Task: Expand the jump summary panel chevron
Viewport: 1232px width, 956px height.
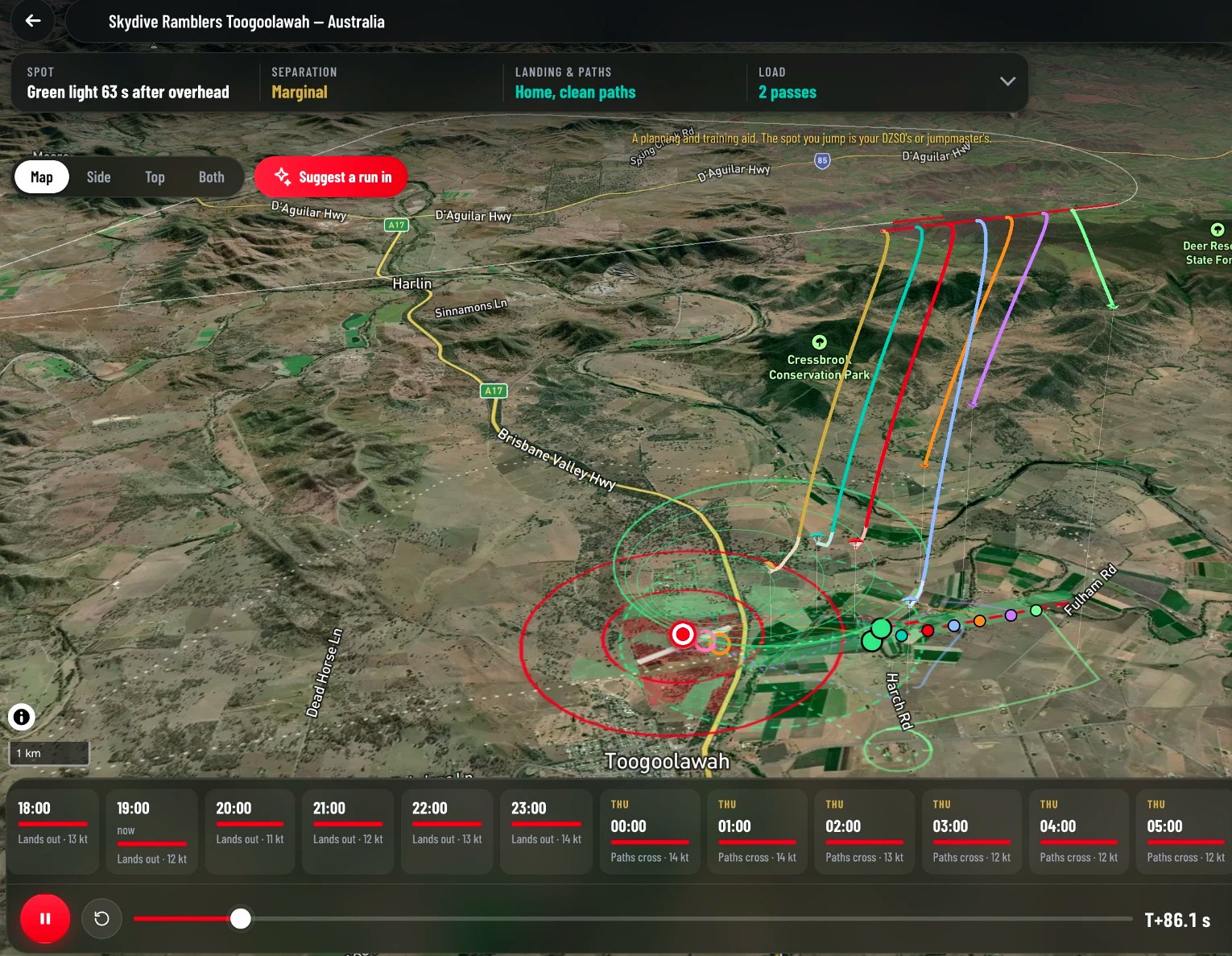Action: pos(1007,81)
